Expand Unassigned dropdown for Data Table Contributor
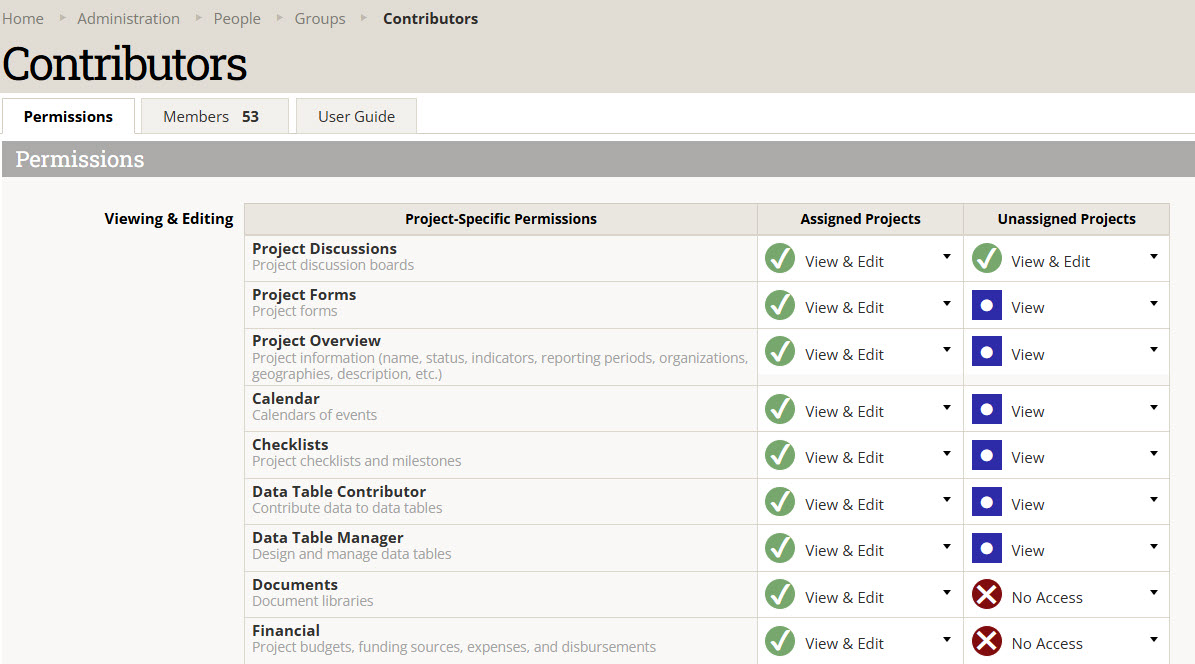1195x664 pixels. (x=1153, y=500)
